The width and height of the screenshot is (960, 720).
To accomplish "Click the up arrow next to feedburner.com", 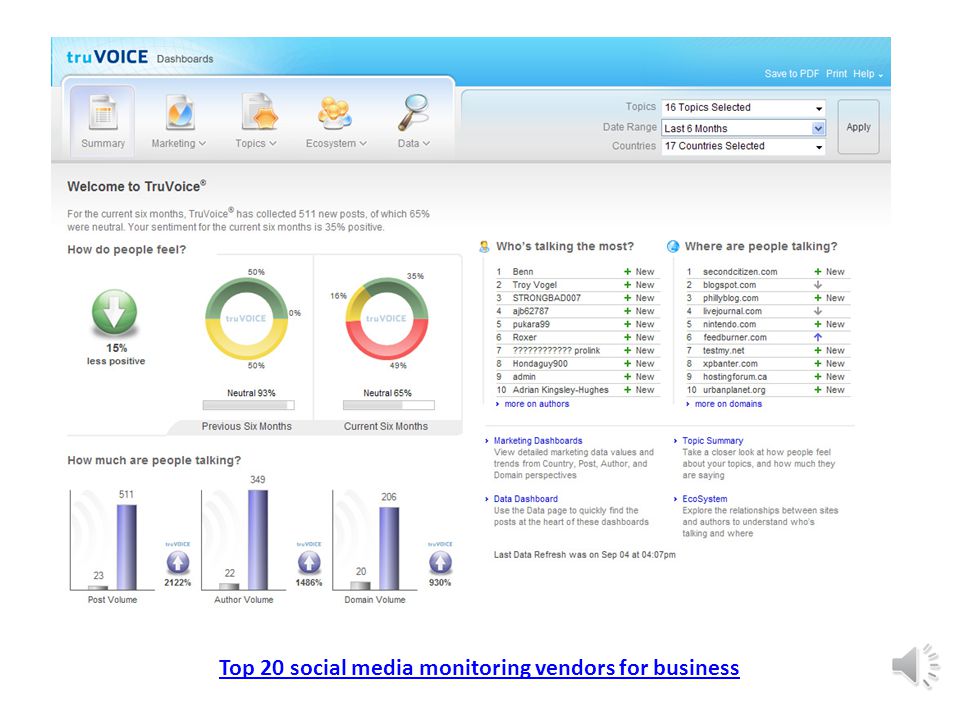I will 817,337.
